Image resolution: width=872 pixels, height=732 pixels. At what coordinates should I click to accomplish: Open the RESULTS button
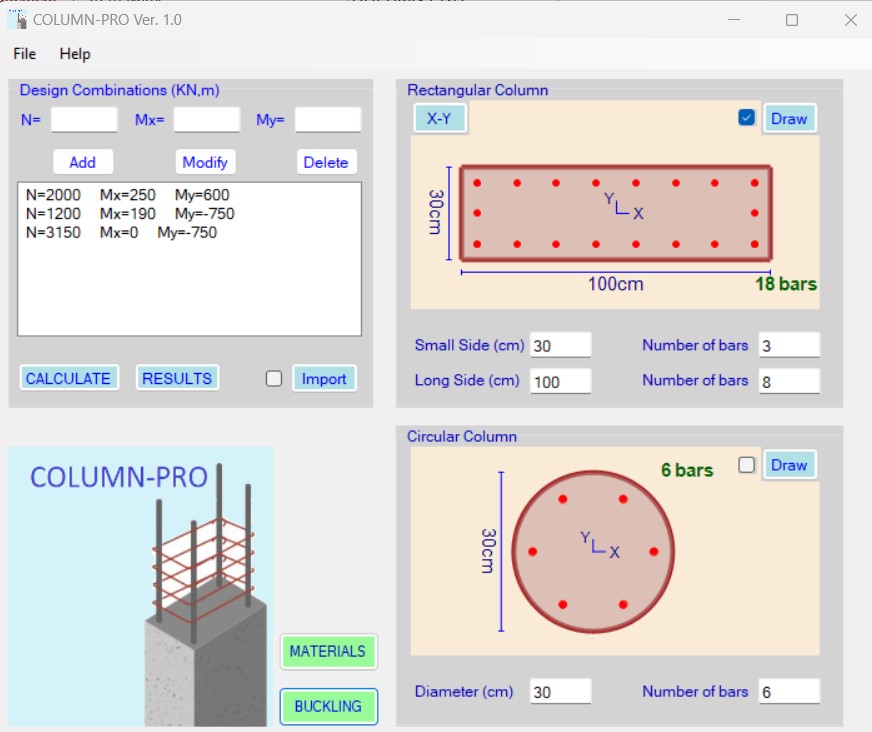click(177, 378)
